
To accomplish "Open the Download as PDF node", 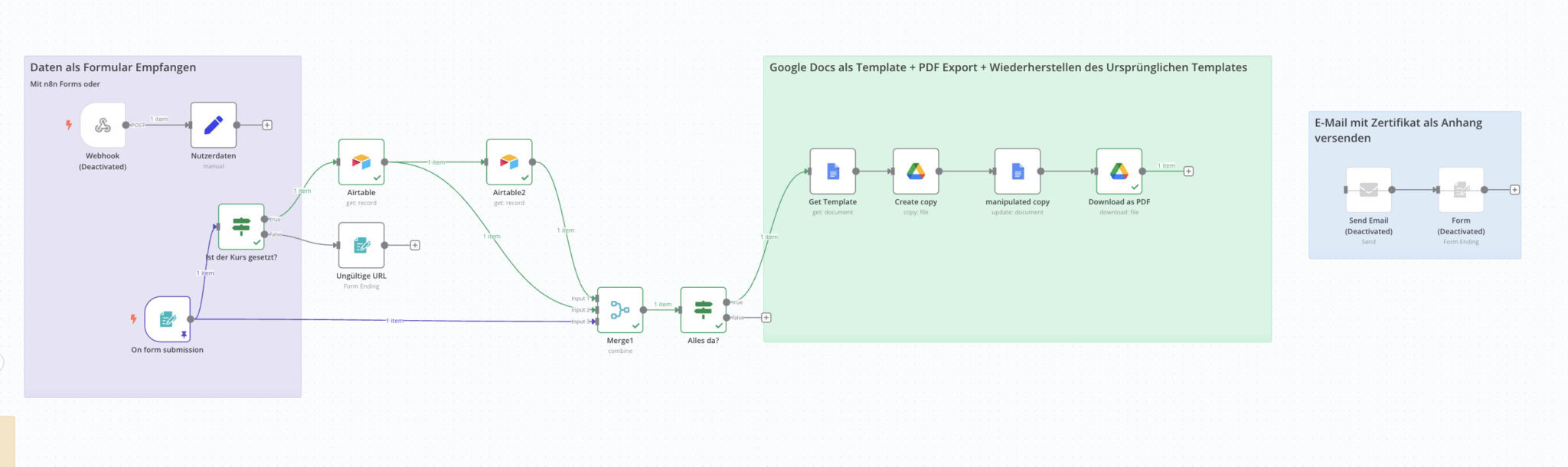I will pyautogui.click(x=1119, y=171).
